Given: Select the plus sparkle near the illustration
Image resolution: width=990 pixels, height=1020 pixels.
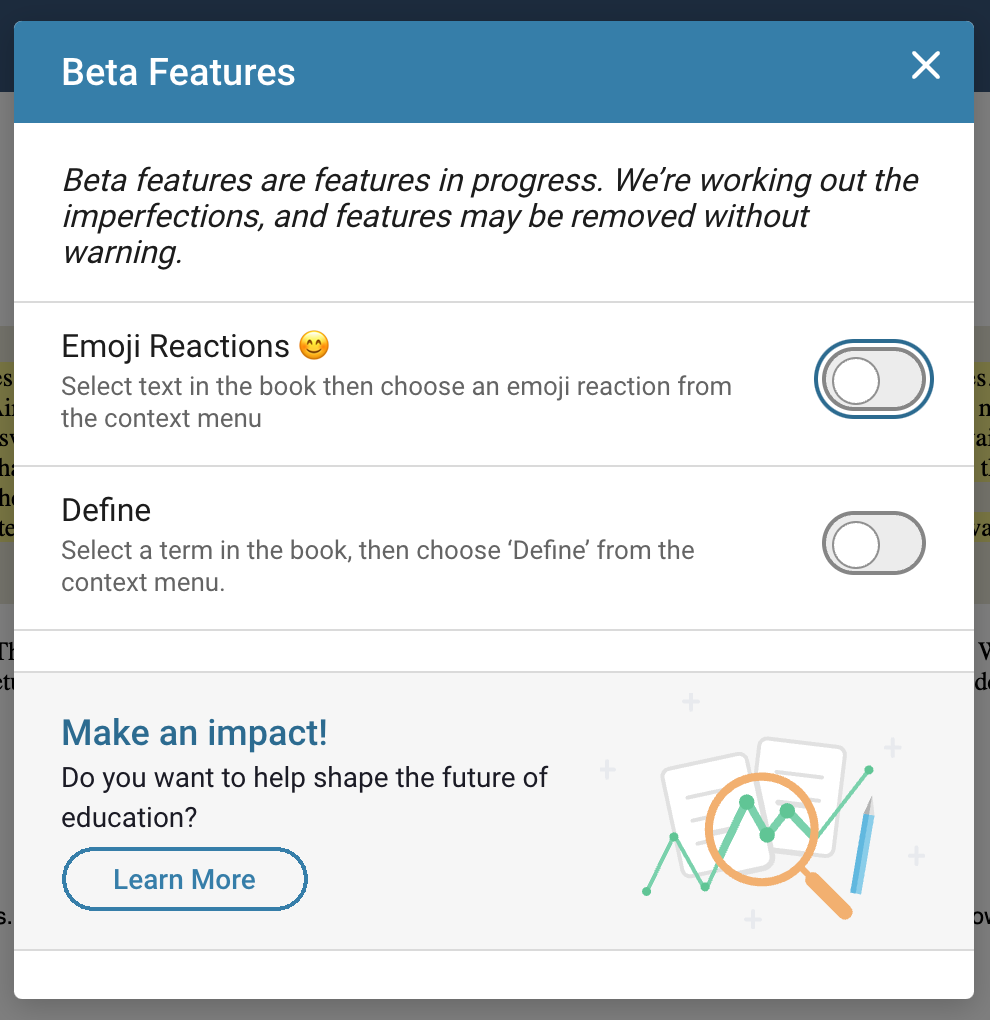Looking at the screenshot, I should coord(689,703).
